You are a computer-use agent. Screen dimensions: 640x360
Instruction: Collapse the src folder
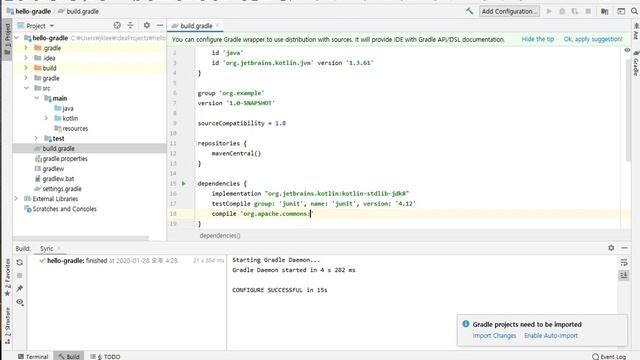pos(26,88)
